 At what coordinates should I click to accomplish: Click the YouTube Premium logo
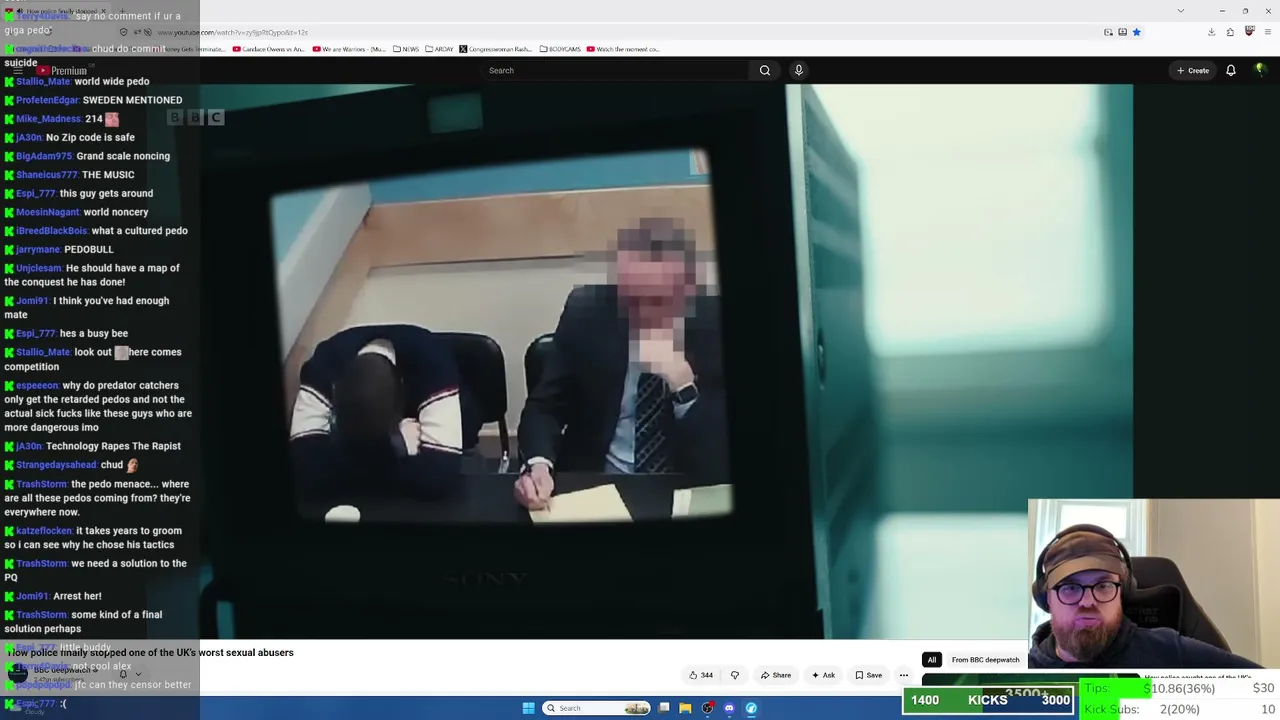pyautogui.click(x=62, y=71)
